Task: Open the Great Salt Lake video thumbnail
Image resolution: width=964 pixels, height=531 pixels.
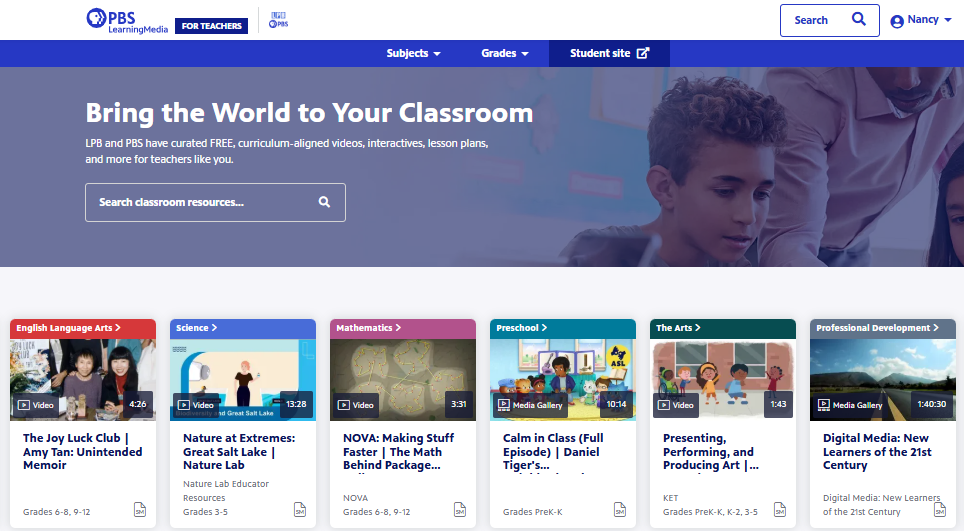Action: coord(243,380)
